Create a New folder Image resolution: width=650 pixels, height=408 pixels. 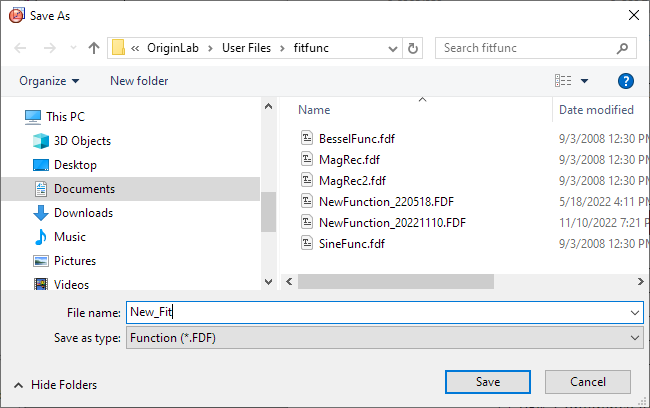click(139, 81)
